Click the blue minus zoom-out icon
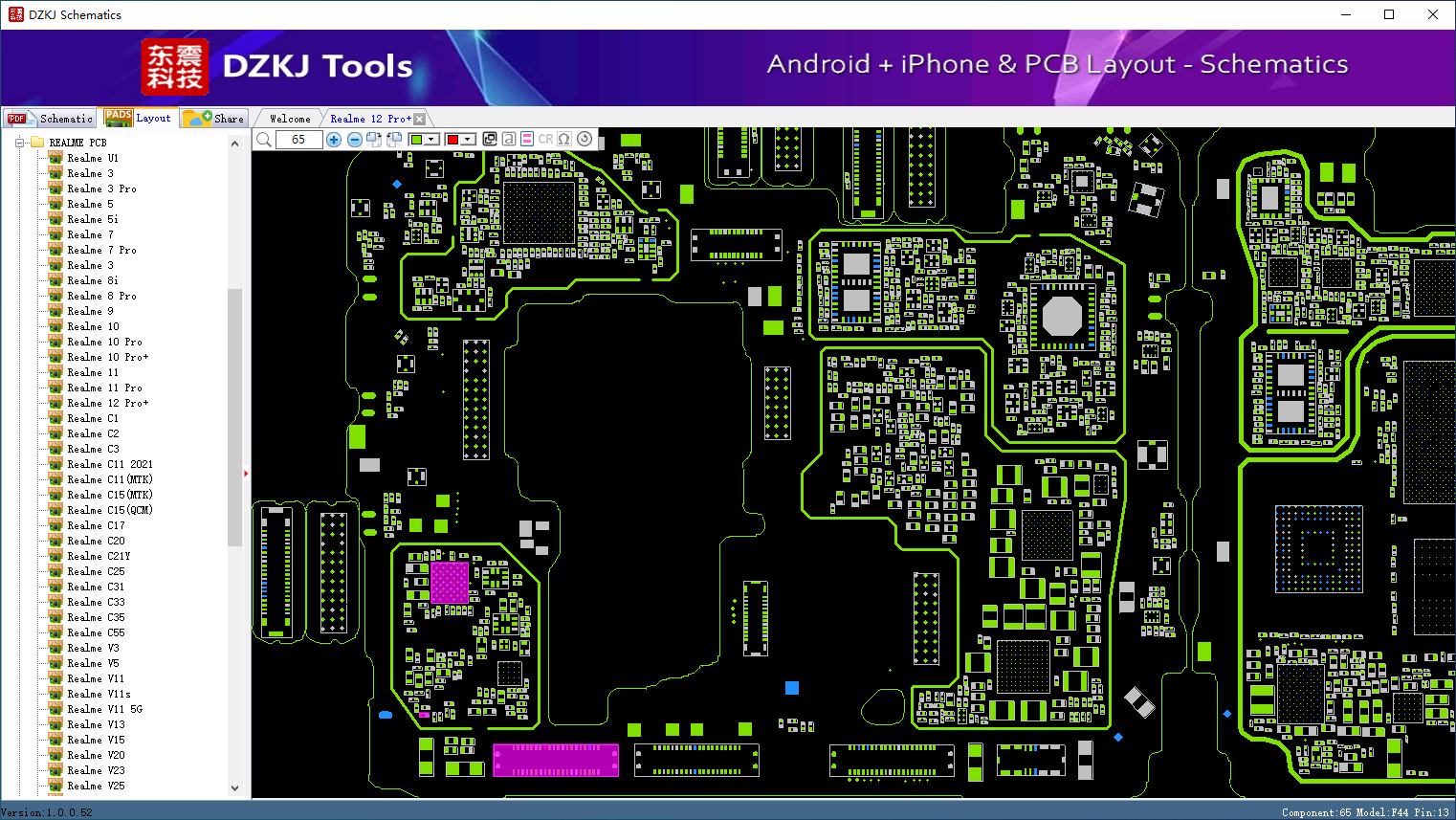The width and height of the screenshot is (1456, 820). [x=354, y=140]
